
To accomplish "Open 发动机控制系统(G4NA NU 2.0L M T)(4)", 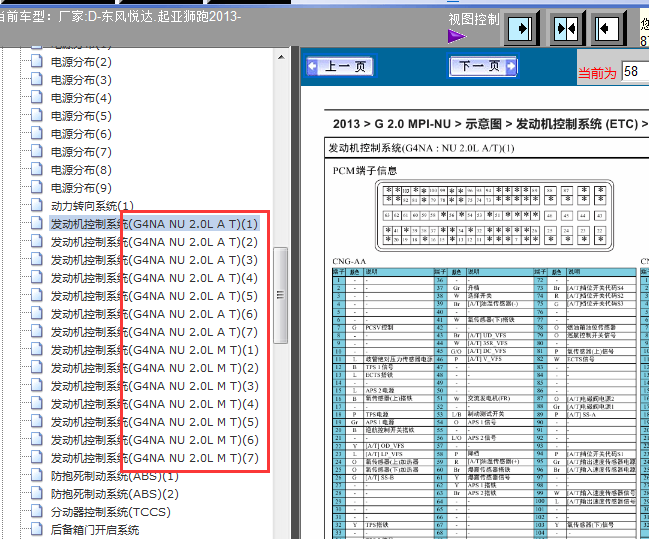I will coord(154,404).
